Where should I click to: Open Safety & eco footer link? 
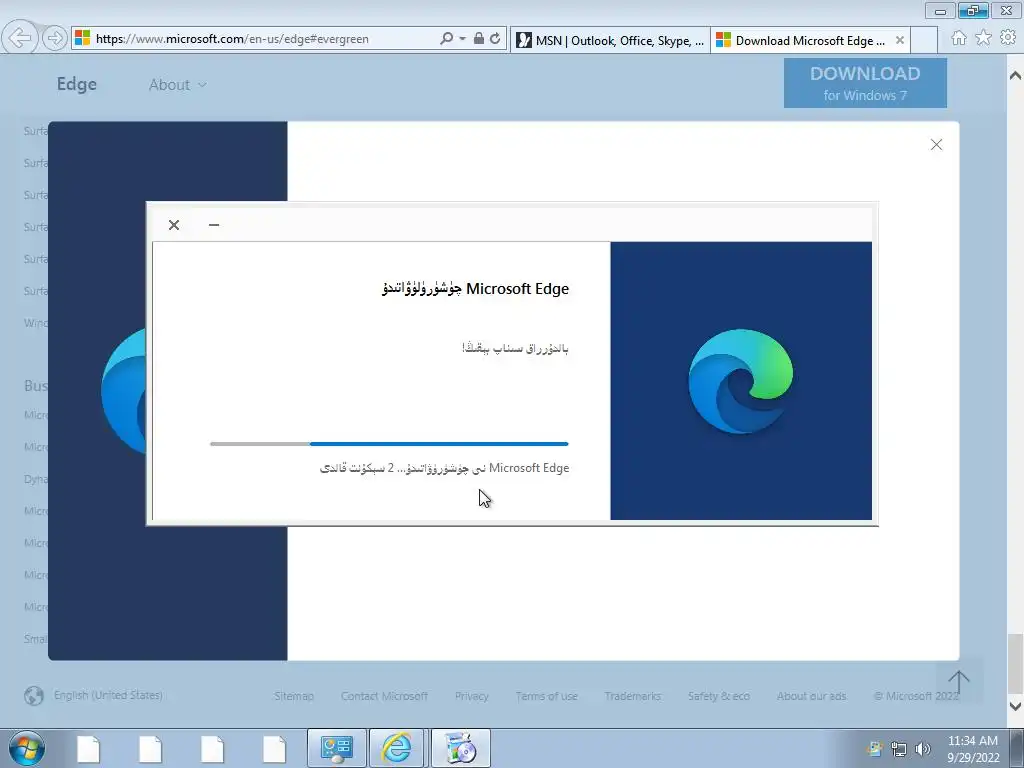pyautogui.click(x=718, y=696)
